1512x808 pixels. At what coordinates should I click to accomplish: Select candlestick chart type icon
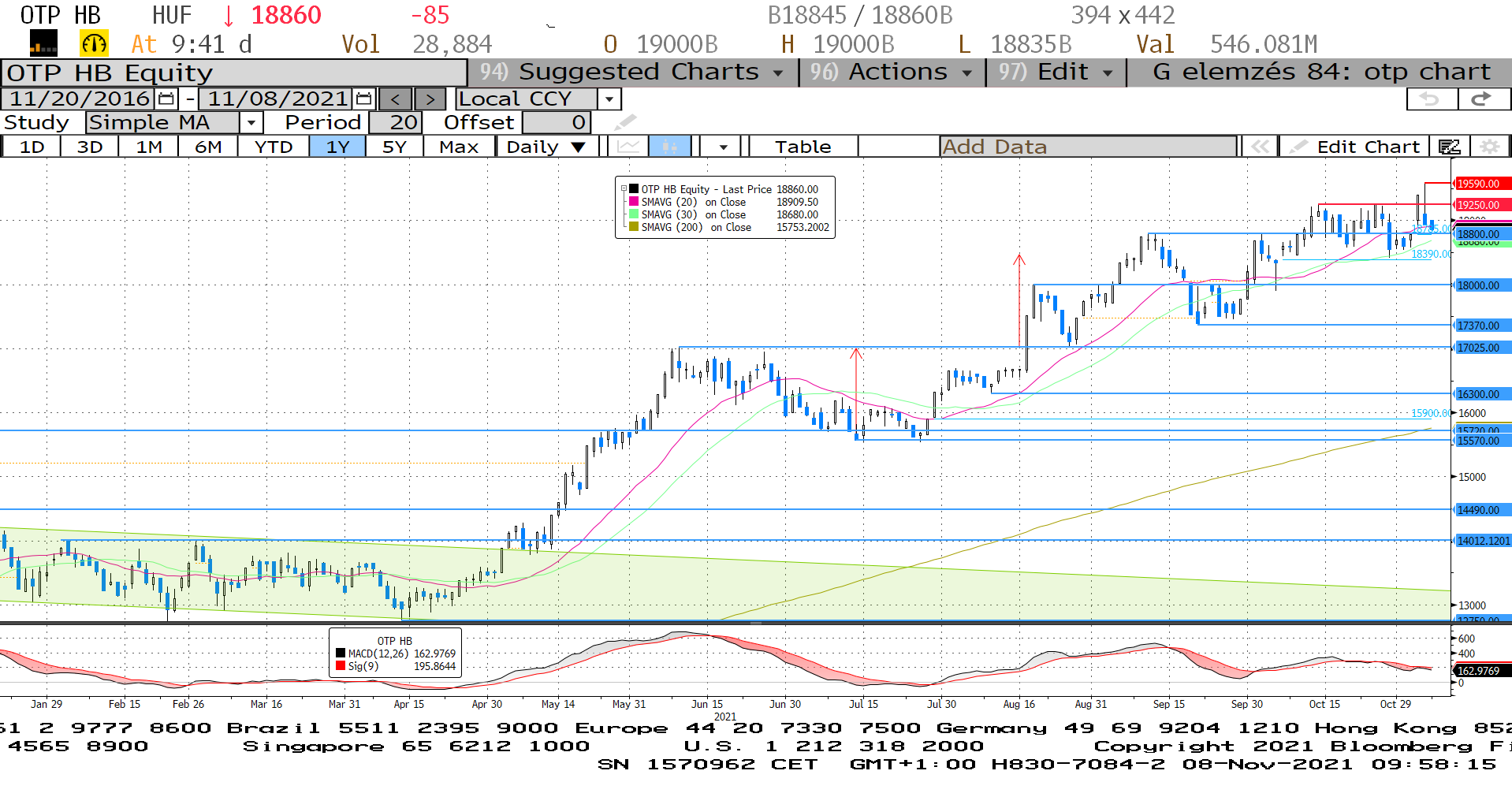[x=670, y=147]
